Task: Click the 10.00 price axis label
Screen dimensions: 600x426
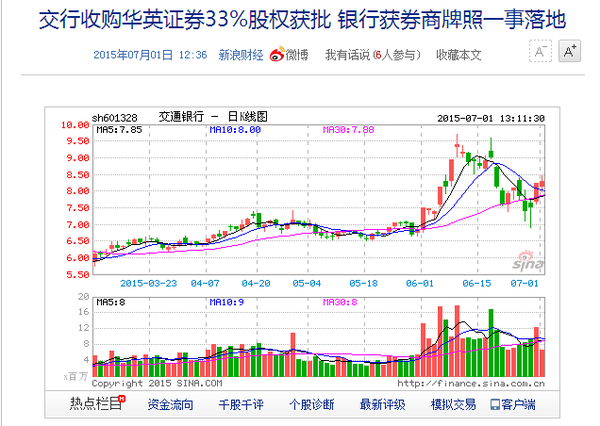Action: (75, 125)
